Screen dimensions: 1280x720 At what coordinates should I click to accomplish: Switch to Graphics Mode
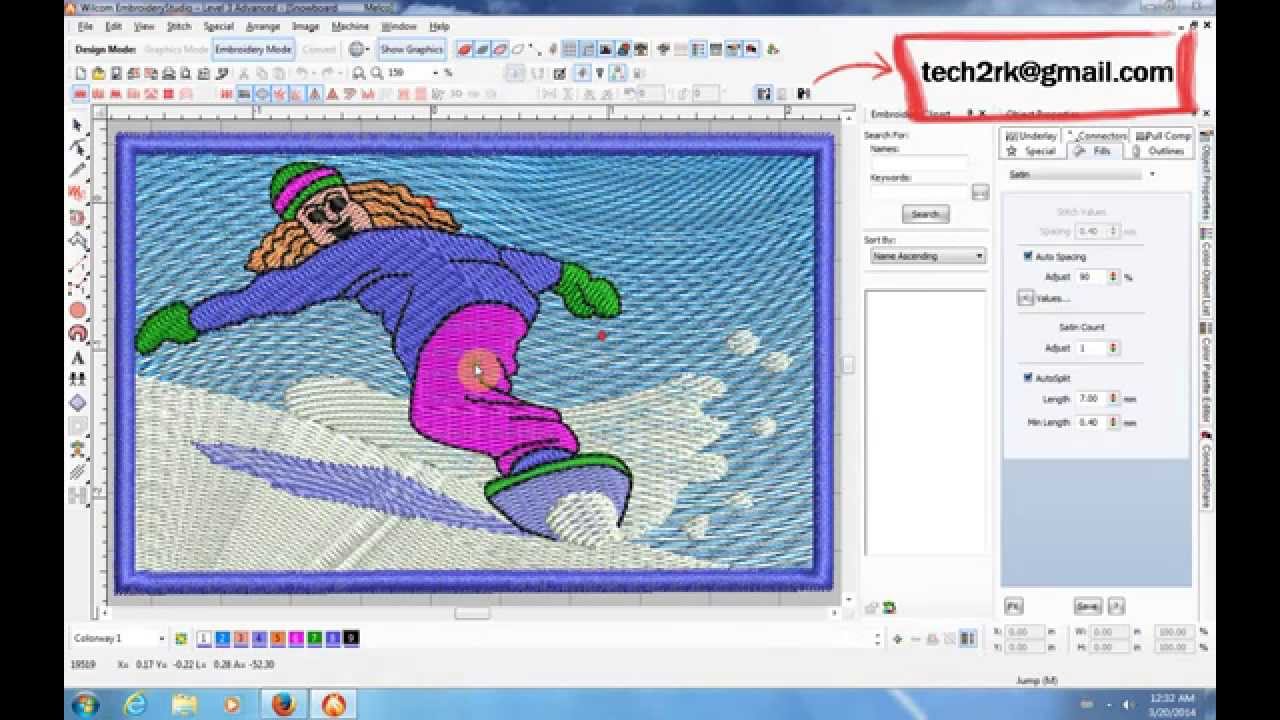(176, 49)
